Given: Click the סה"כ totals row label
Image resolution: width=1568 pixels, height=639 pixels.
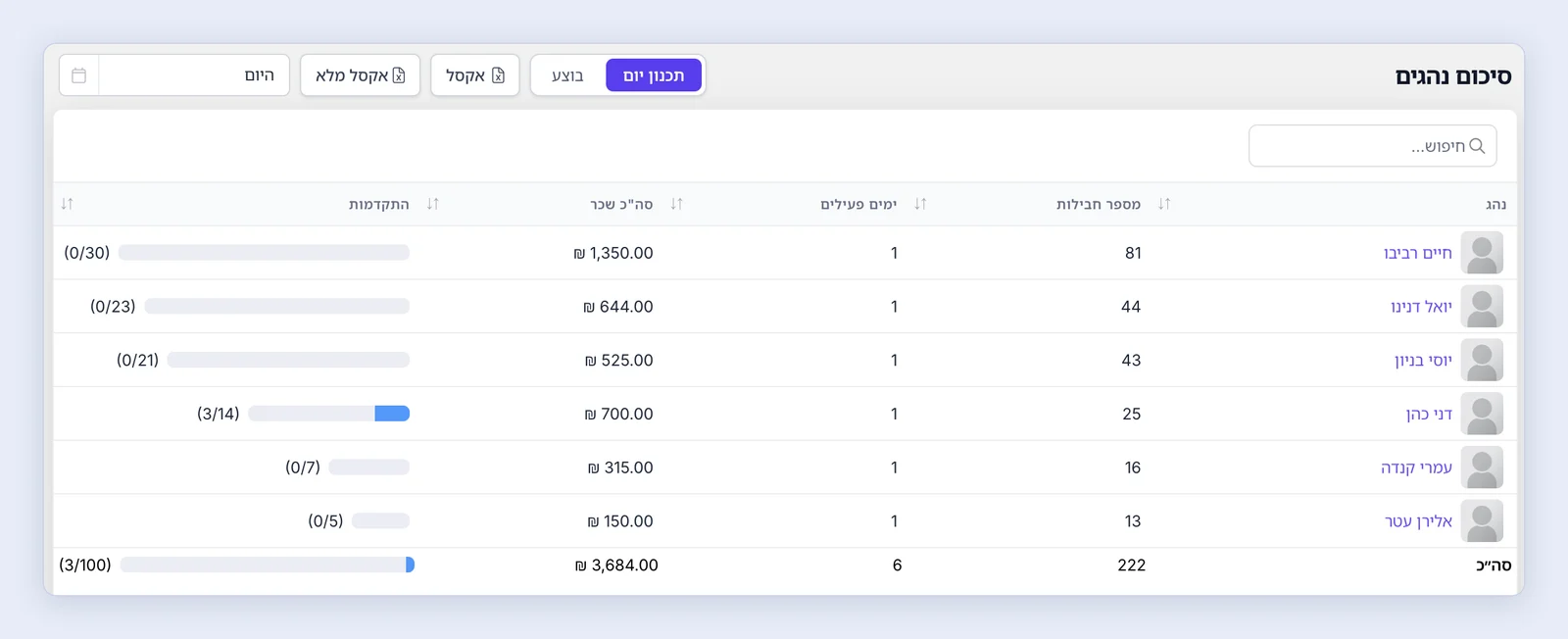Looking at the screenshot, I should (1494, 565).
